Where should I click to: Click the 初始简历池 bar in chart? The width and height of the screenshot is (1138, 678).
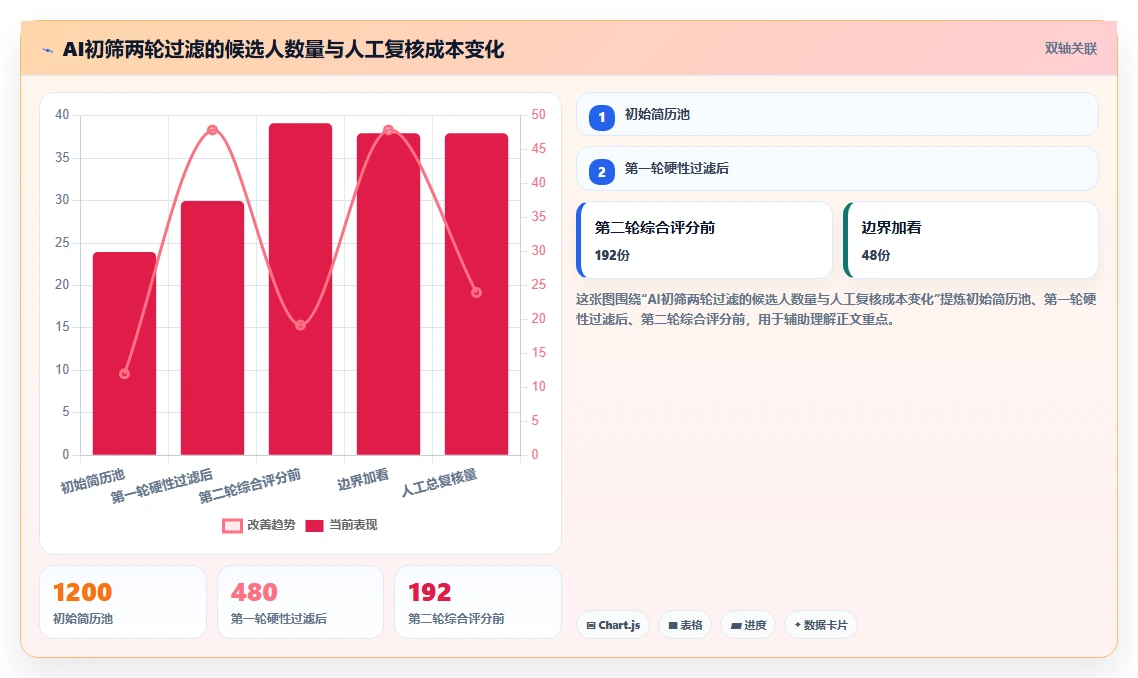pyautogui.click(x=124, y=354)
